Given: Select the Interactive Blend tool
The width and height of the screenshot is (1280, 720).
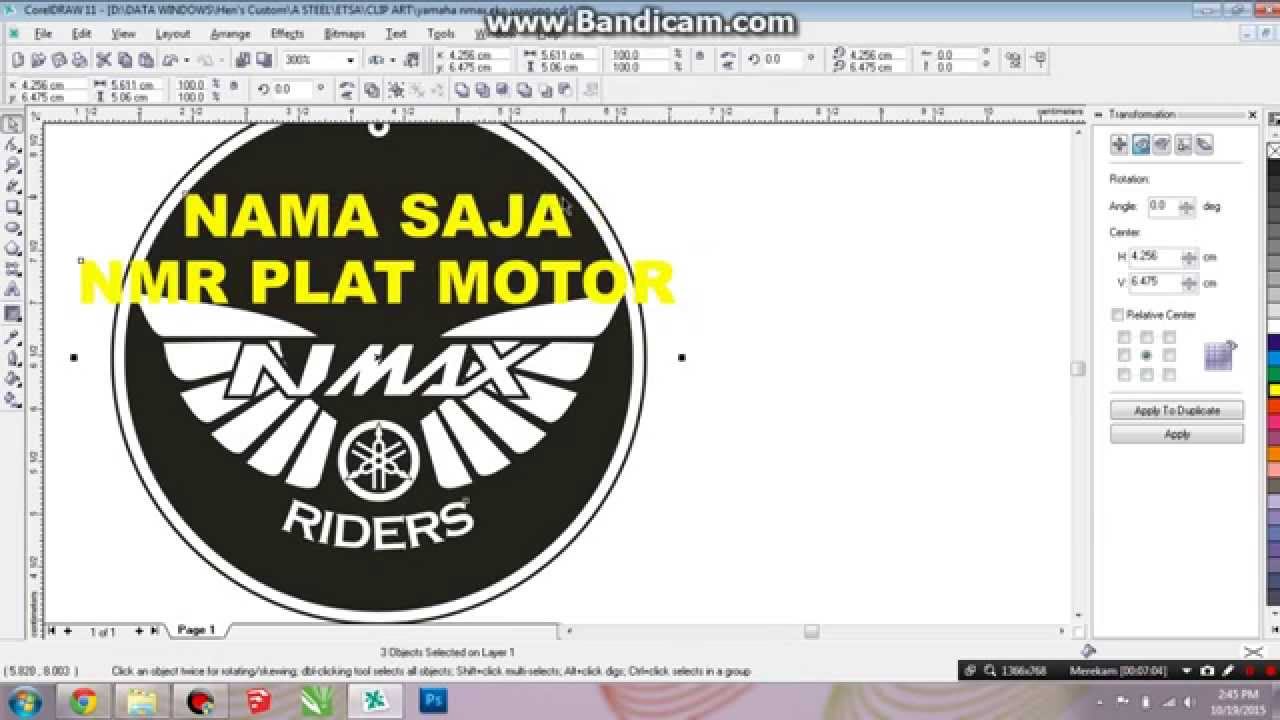Looking at the screenshot, I should (x=12, y=313).
